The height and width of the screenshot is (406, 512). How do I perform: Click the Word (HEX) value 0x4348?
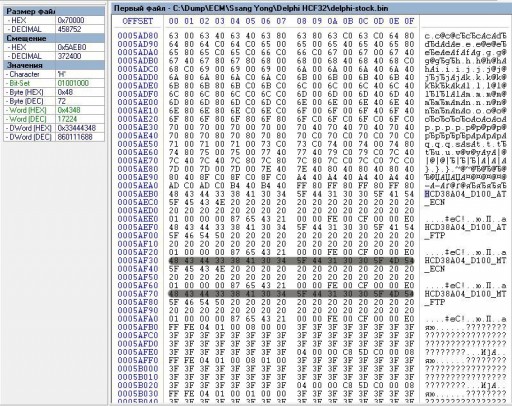click(x=69, y=110)
